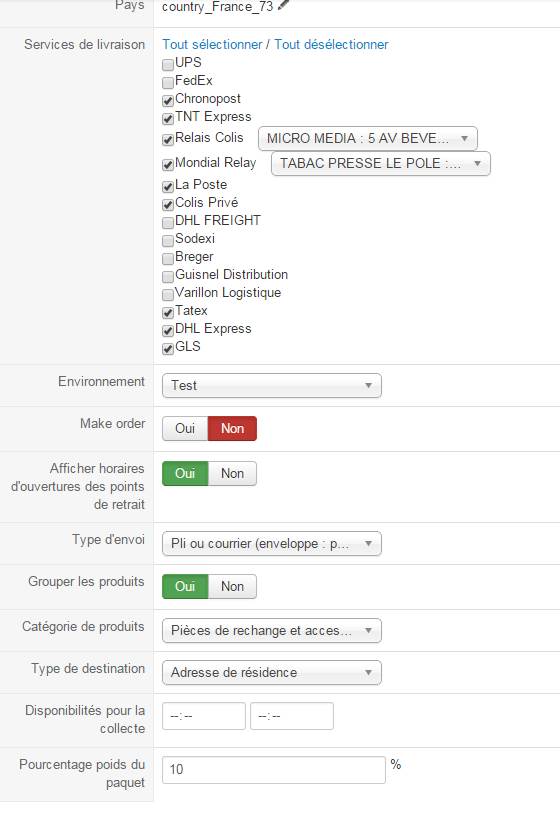The width and height of the screenshot is (560, 813).
Task: Expand the Type d'envoi dropdown
Action: [x=272, y=544]
